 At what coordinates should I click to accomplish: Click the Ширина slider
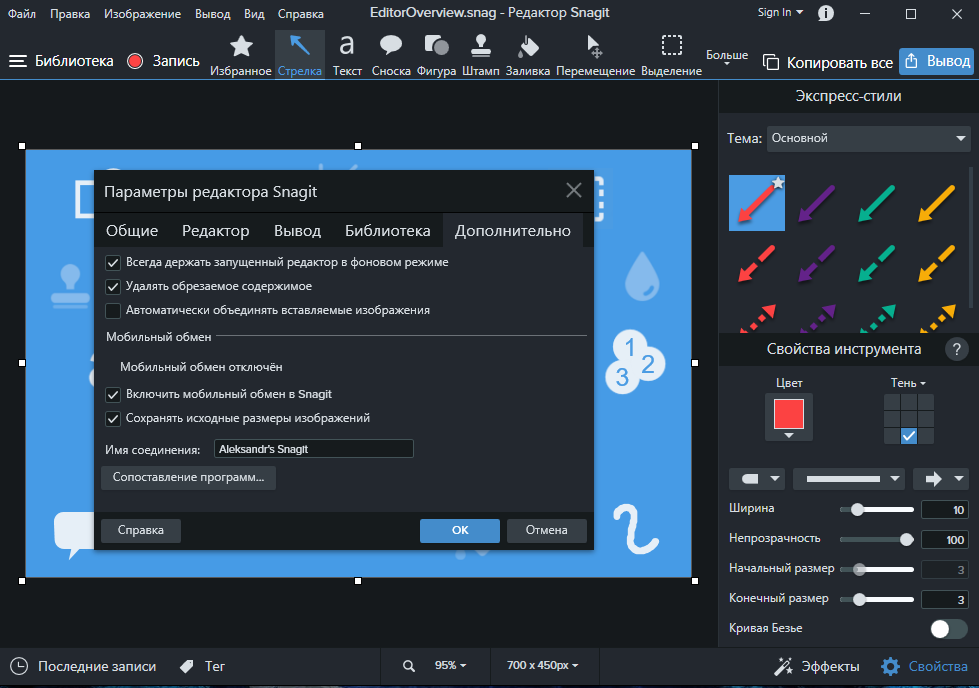click(x=877, y=510)
